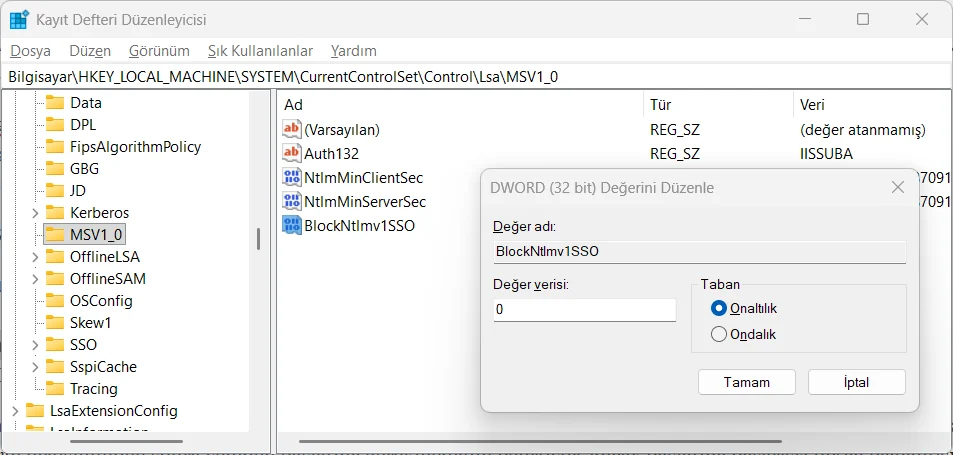
Task: Select the NtlmMinServerSec value name
Action: pos(365,201)
